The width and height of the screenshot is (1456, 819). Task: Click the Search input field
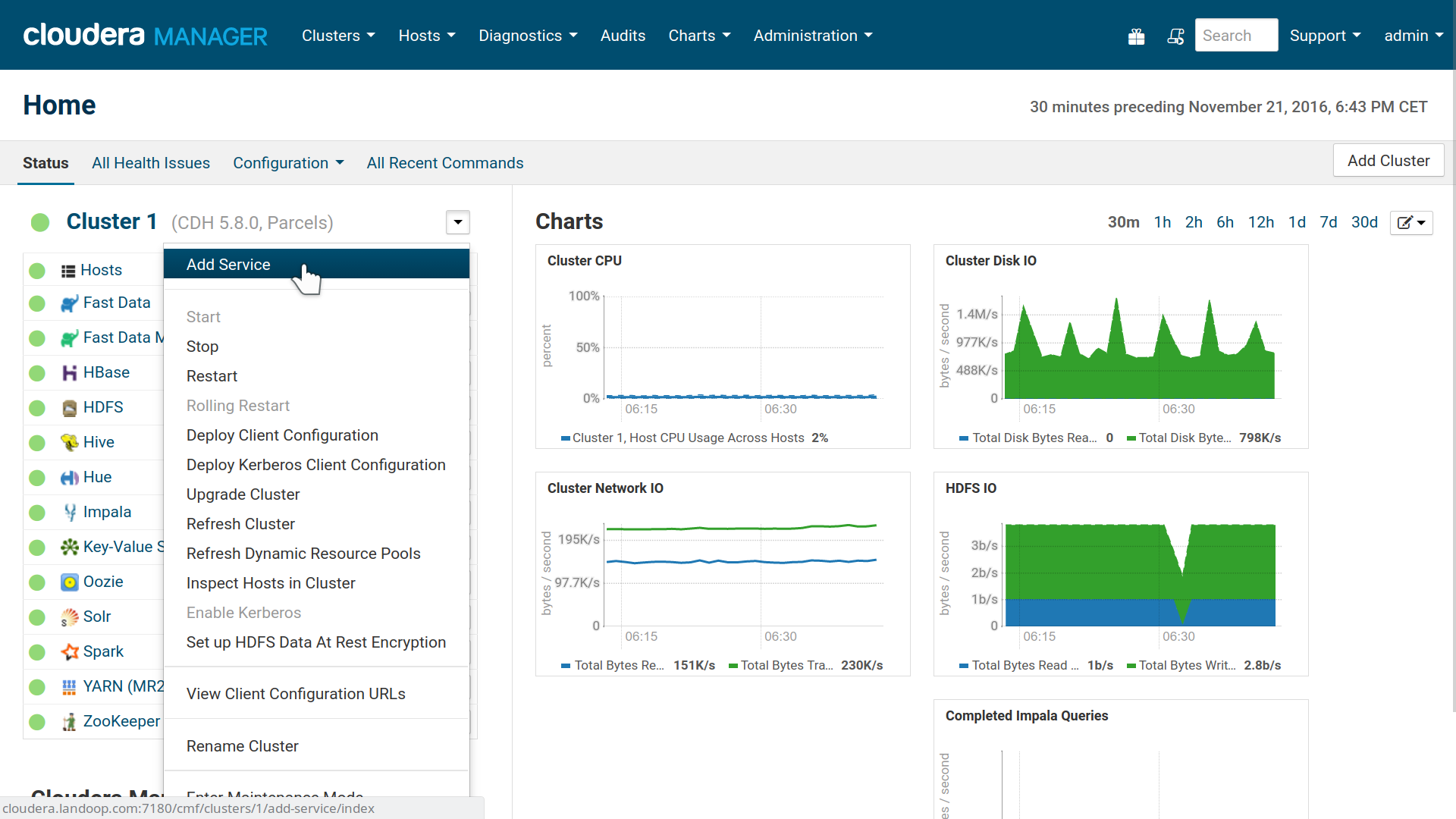1237,35
